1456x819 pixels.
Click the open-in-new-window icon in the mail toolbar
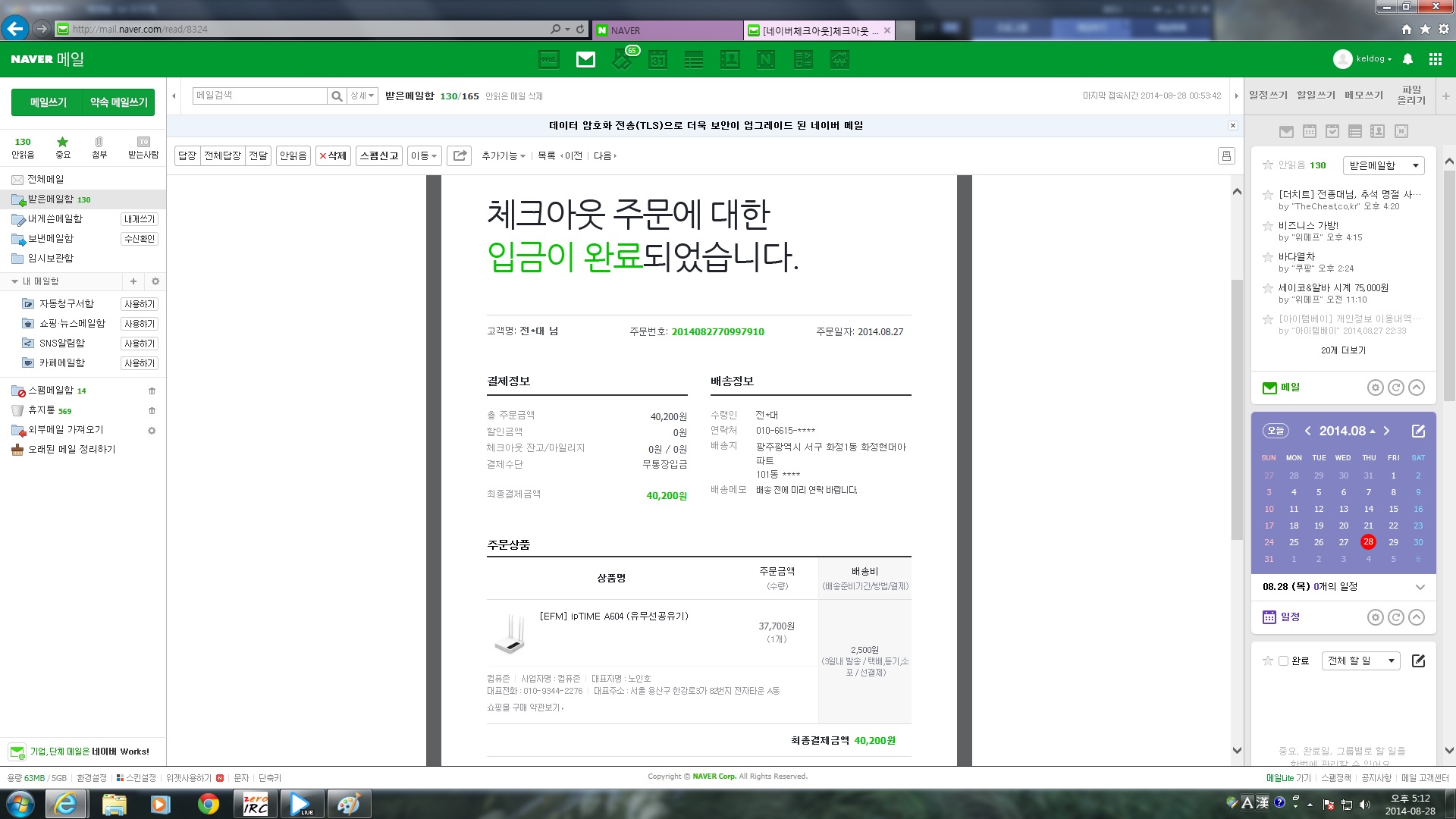pyautogui.click(x=460, y=155)
